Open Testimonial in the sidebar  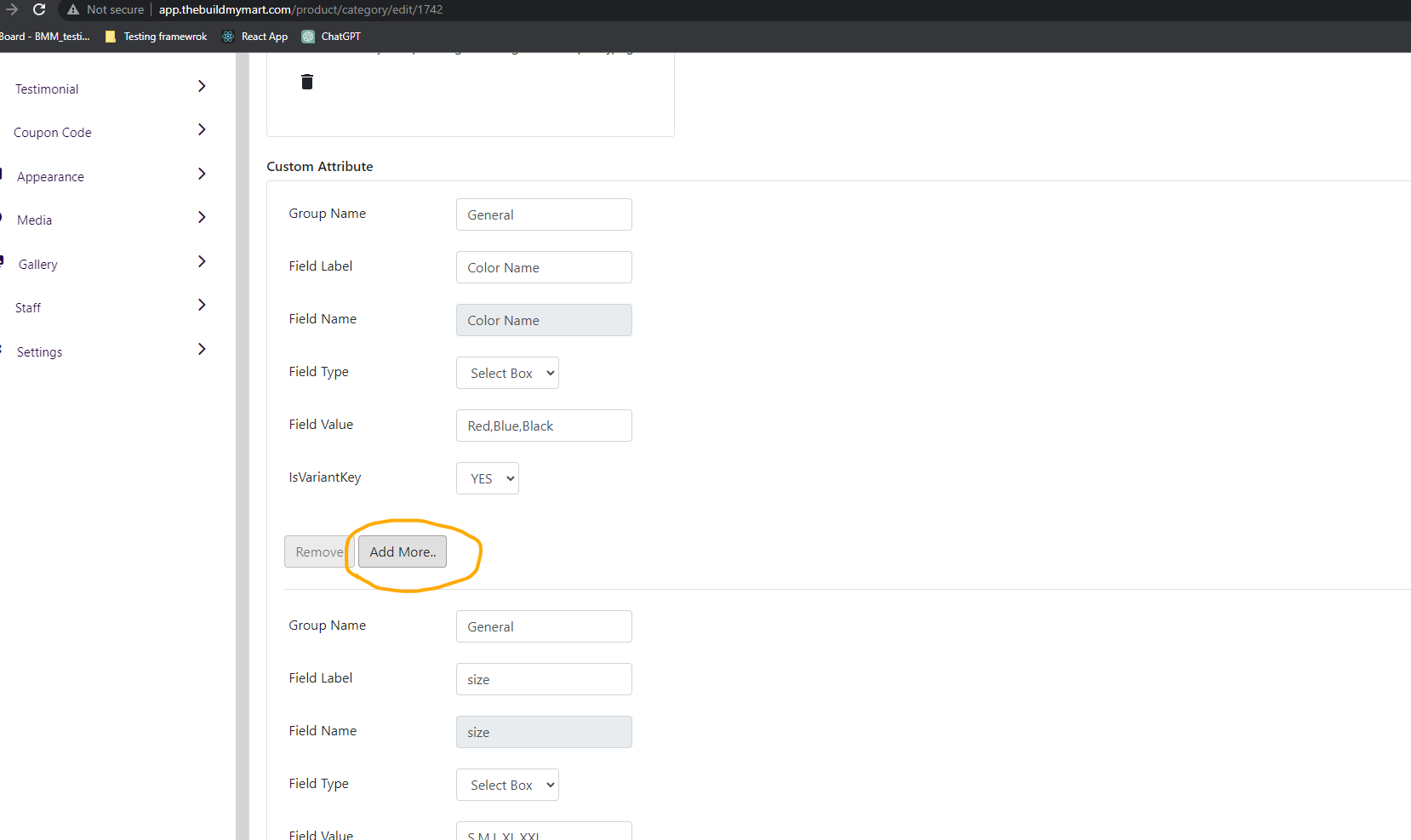coord(47,89)
